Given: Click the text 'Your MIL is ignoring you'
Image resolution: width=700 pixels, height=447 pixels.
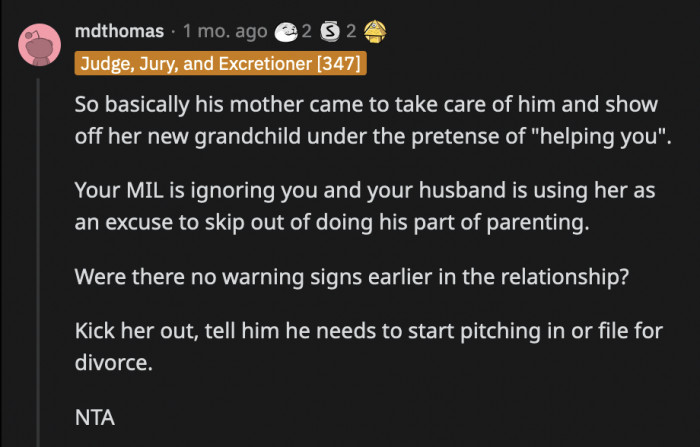Looking at the screenshot, I should tap(178, 191).
